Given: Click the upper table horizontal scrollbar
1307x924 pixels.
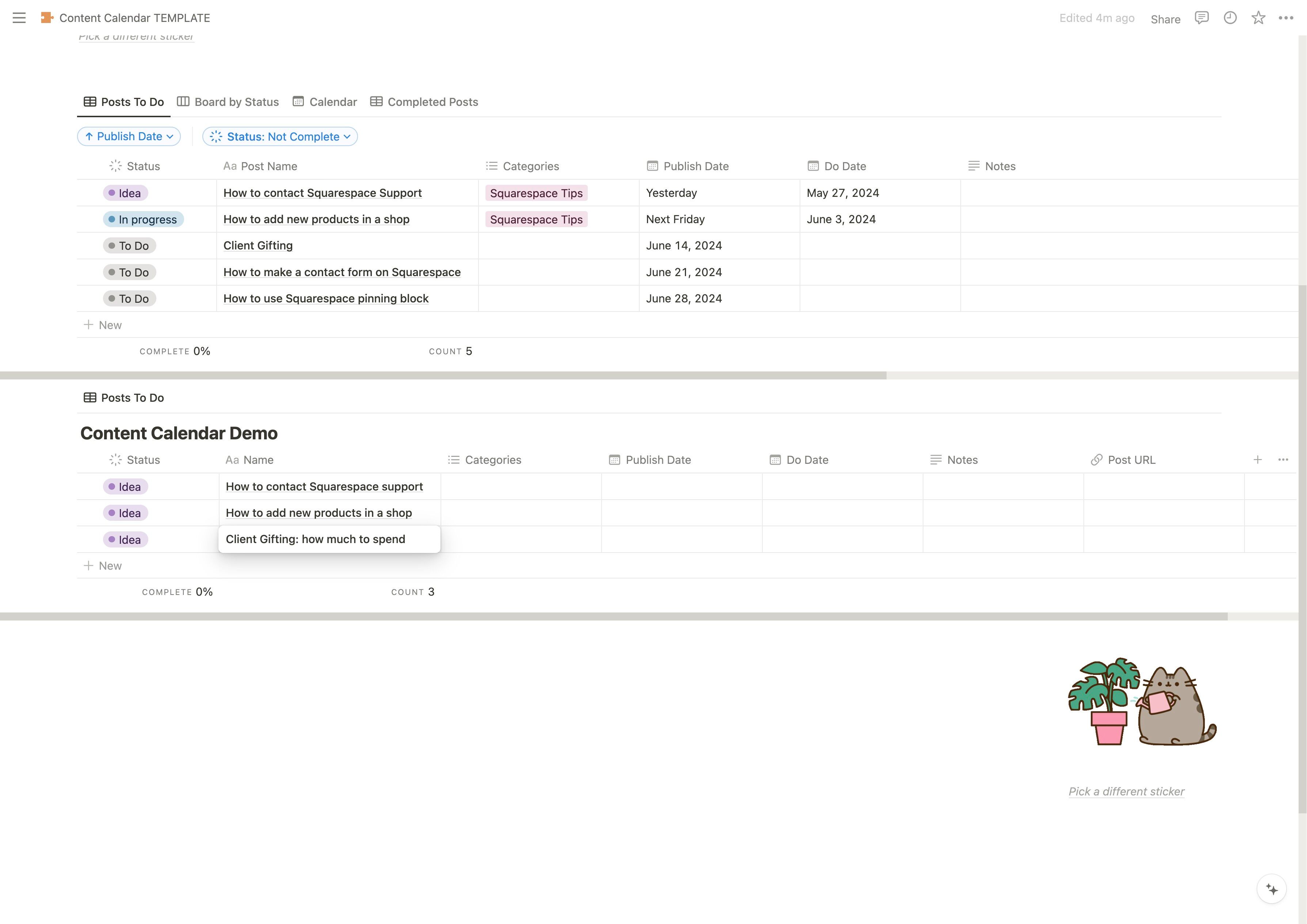Looking at the screenshot, I should tap(443, 375).
